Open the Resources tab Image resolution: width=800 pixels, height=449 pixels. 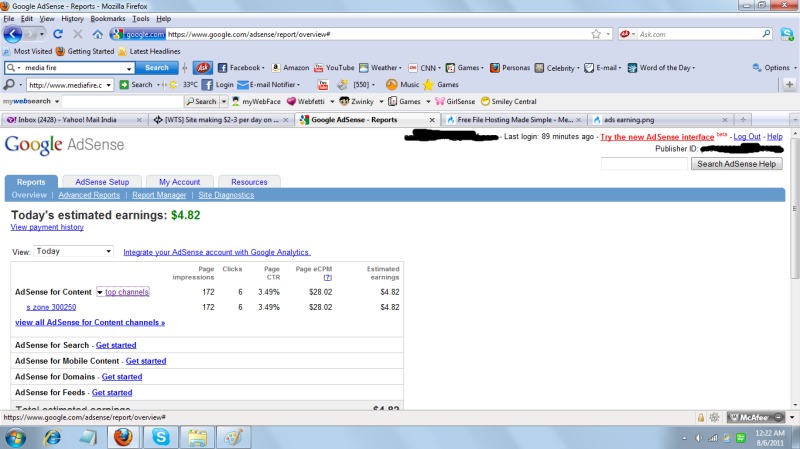(249, 182)
